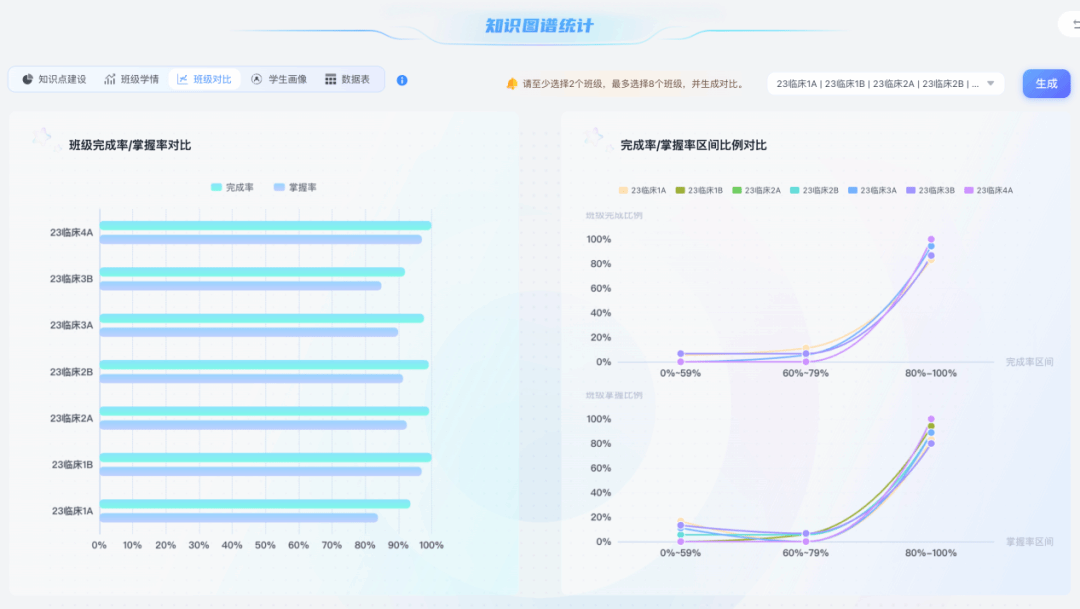This screenshot has width=1080, height=609.
Task: Click the pie chart icon beside 知识点建设
Action: (x=28, y=79)
